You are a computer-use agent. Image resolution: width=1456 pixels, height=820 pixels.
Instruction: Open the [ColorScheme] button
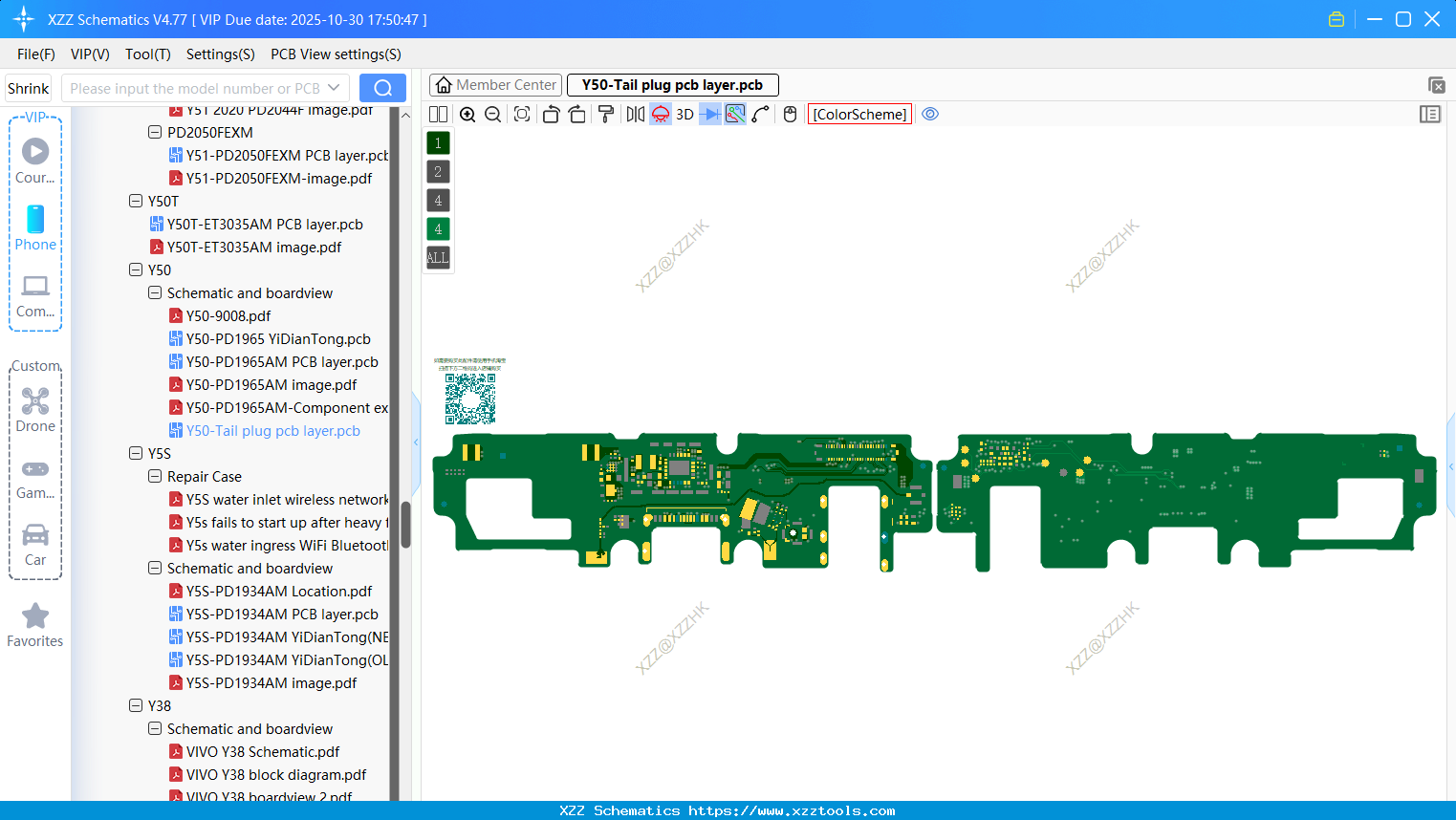point(858,114)
